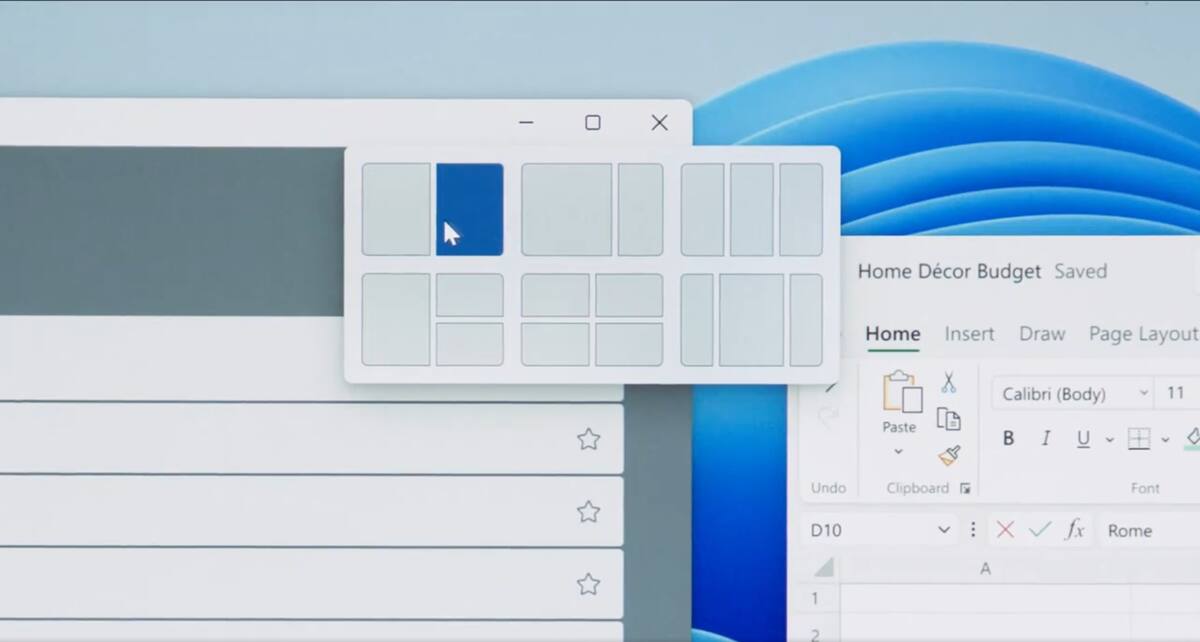Open the Name Box dropdown next to D10

[944, 530]
